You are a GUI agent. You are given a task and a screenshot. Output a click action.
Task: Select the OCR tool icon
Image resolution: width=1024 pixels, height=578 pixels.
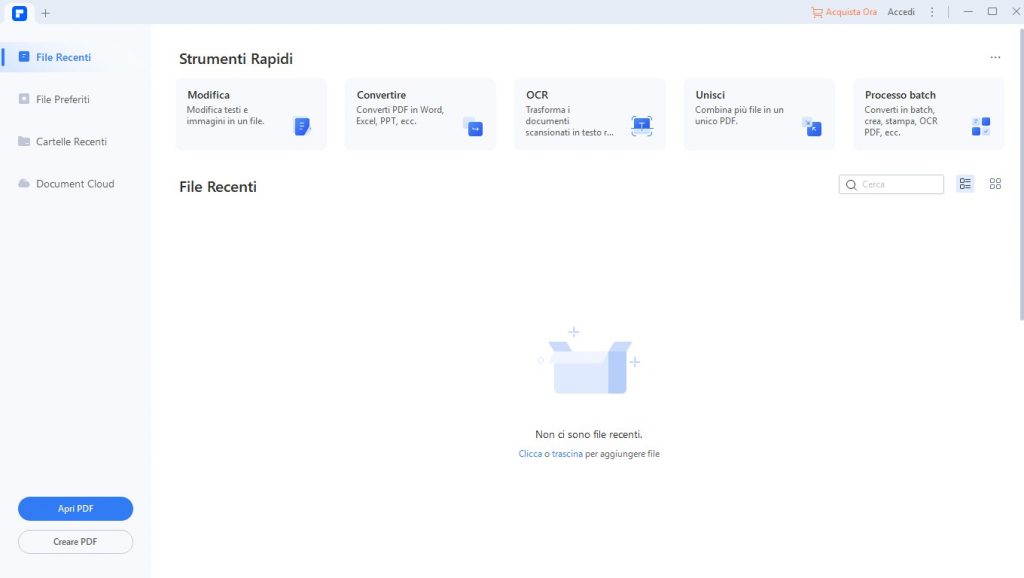tap(641, 123)
